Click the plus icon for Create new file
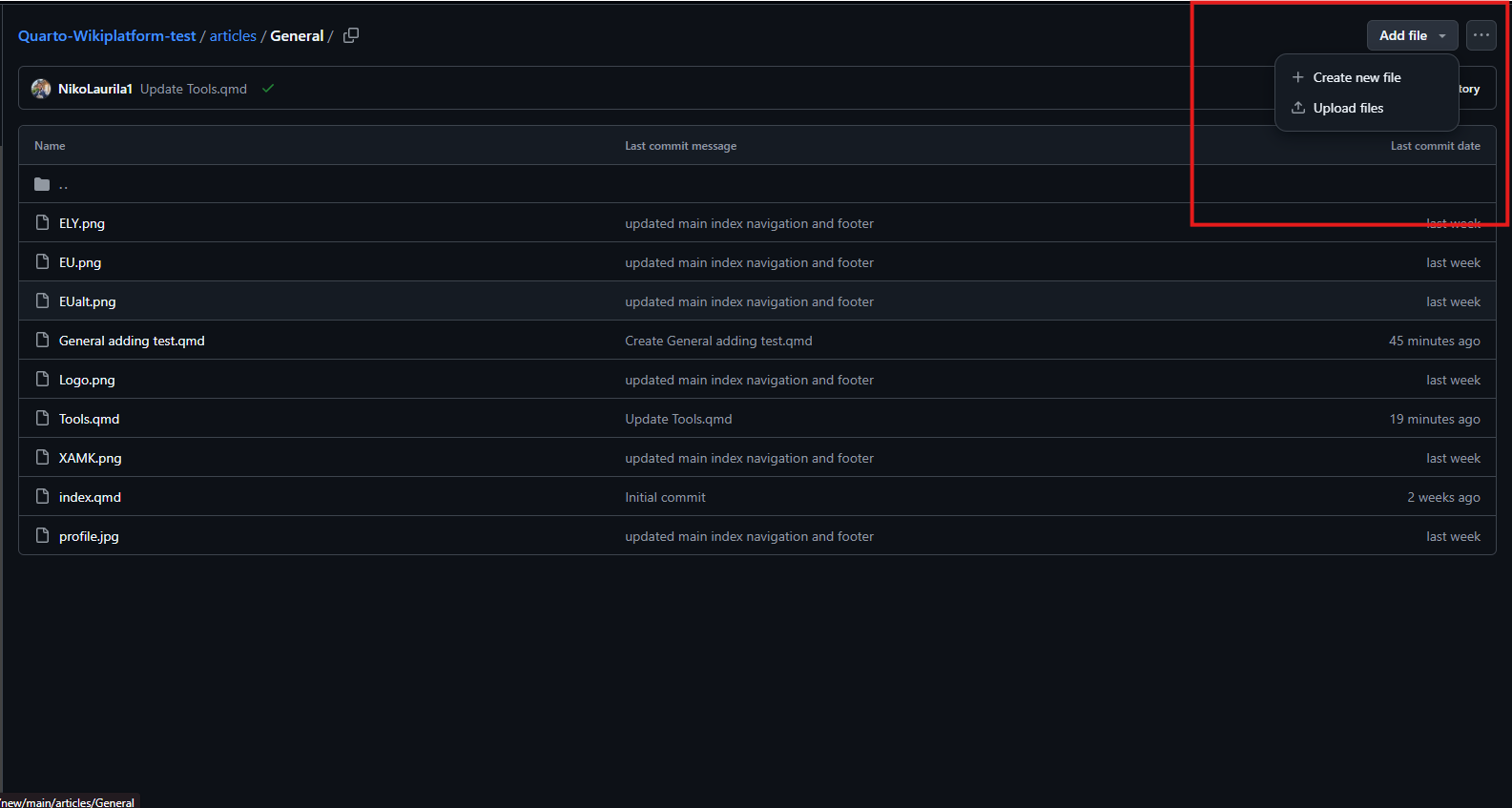Viewport: 1512px width, 808px height. pos(1297,77)
